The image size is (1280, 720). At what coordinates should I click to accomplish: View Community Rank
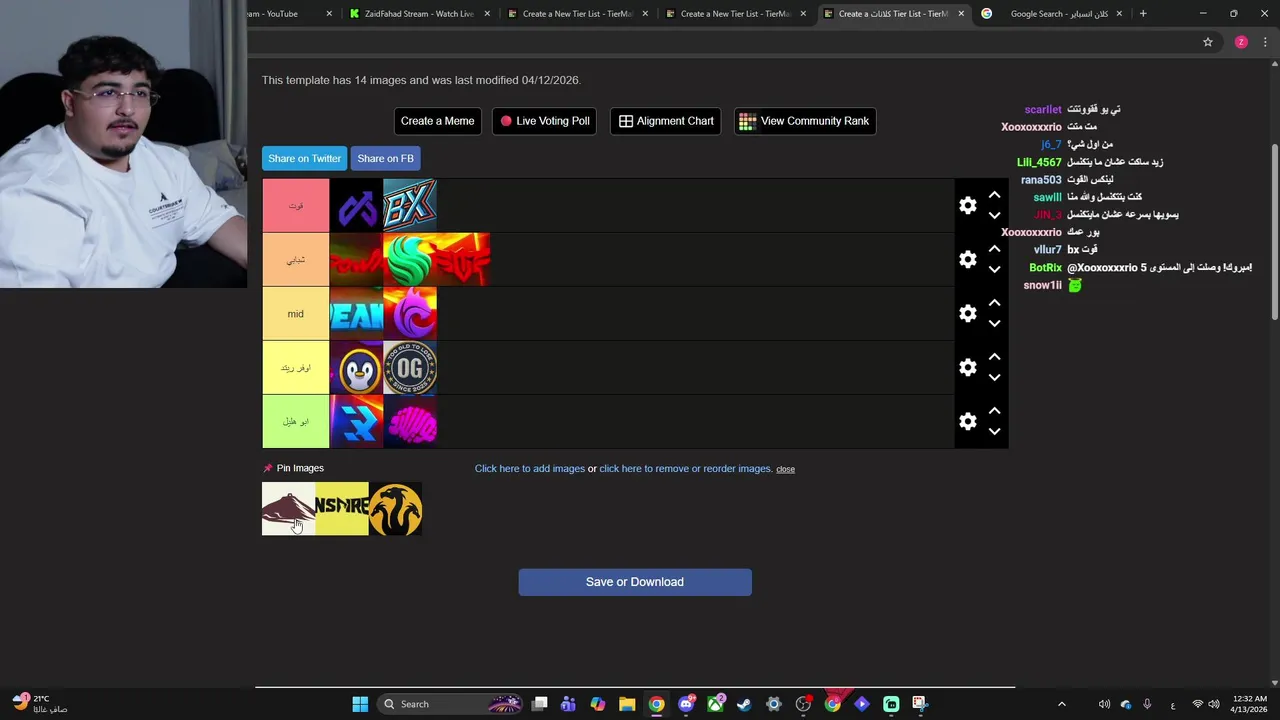804,121
